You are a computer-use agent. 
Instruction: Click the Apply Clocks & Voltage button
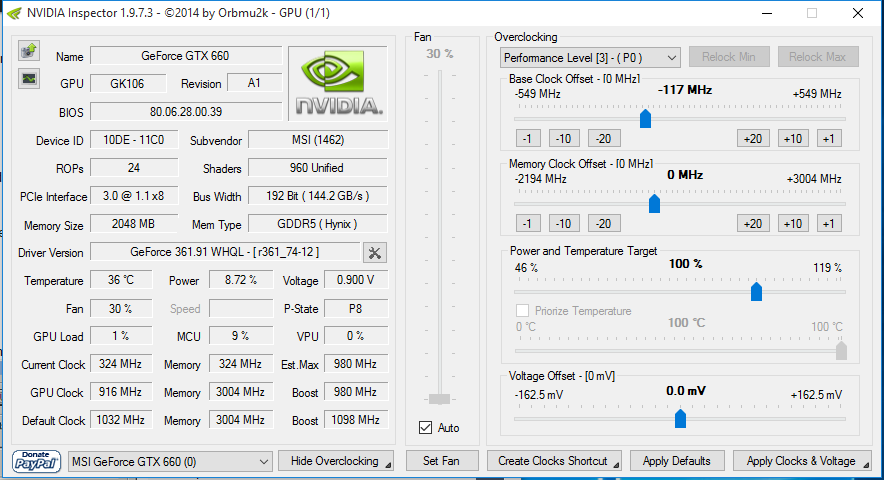[x=802, y=461]
